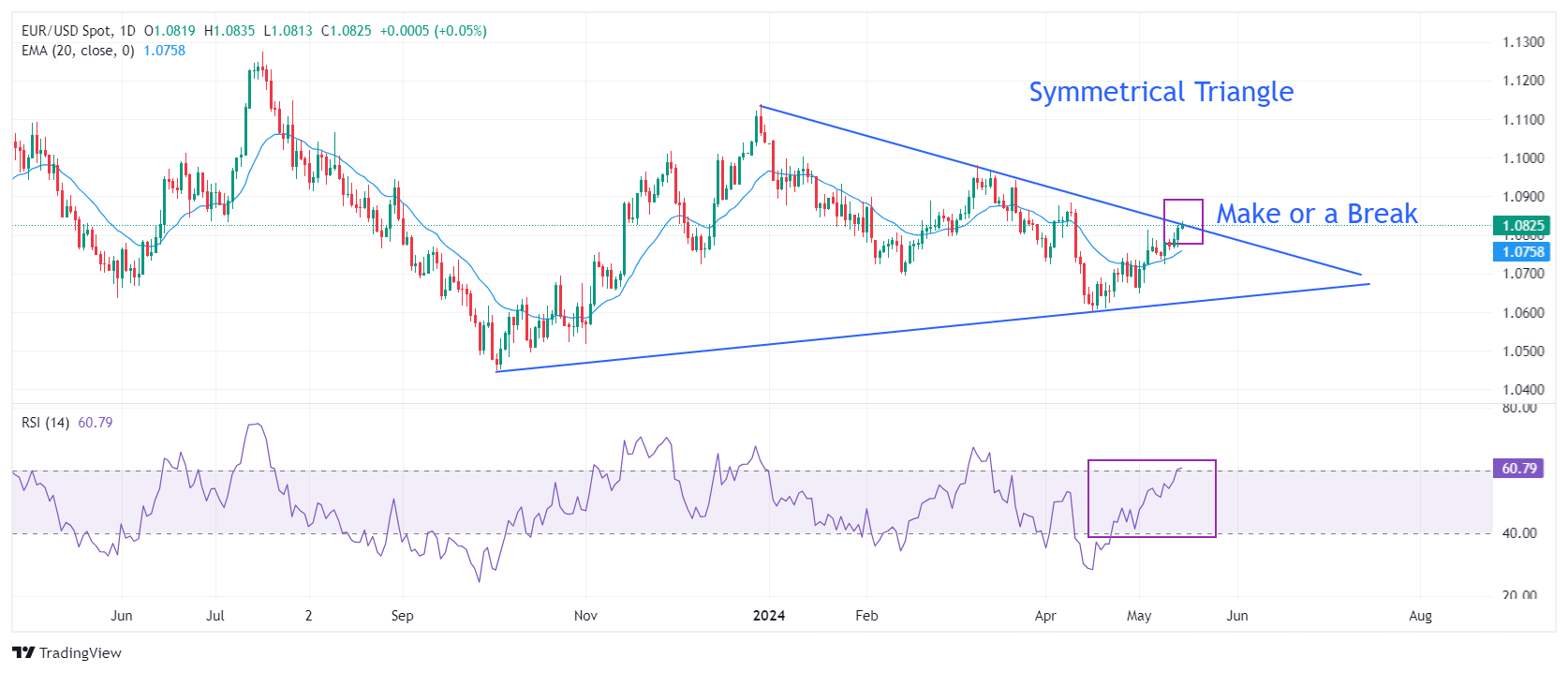
Task: Select the green 1.0825 current price tag
Action: pyautogui.click(x=1521, y=225)
